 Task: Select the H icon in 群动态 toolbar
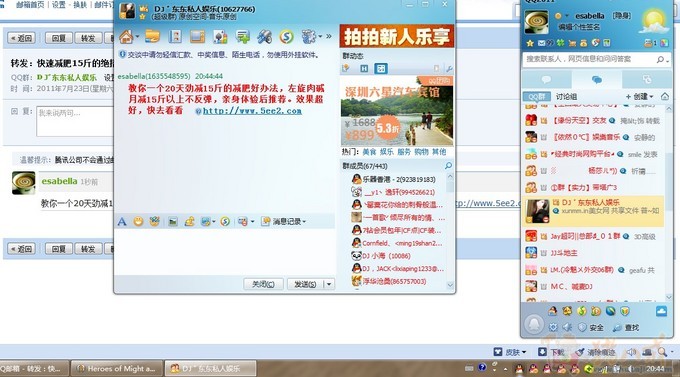[x=364, y=69]
